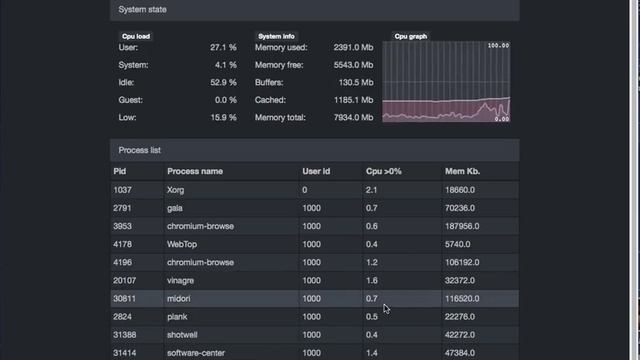640x360 pixels.
Task: Select the gala process name
Action: [175, 208]
